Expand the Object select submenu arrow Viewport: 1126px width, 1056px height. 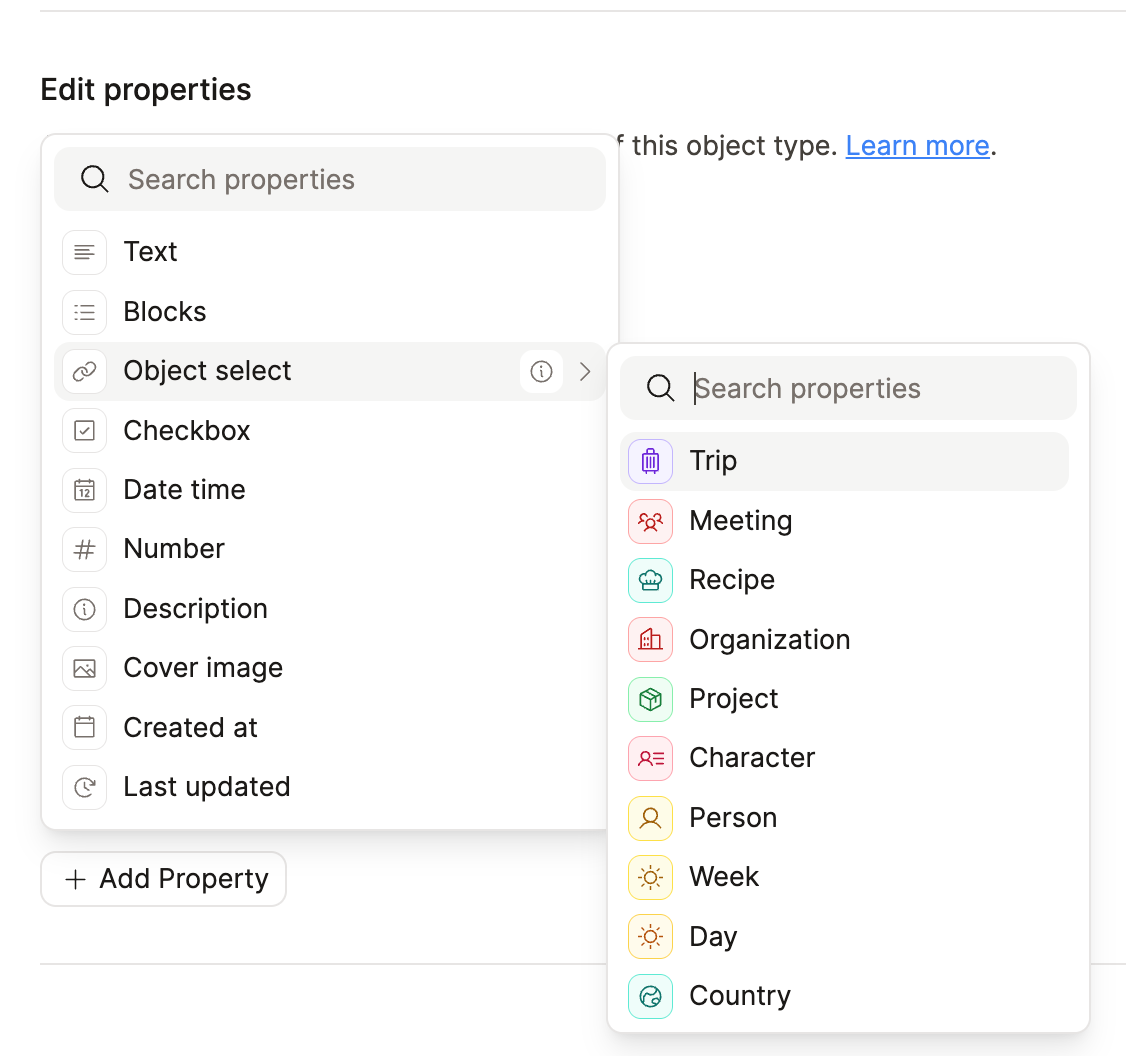[x=586, y=372]
